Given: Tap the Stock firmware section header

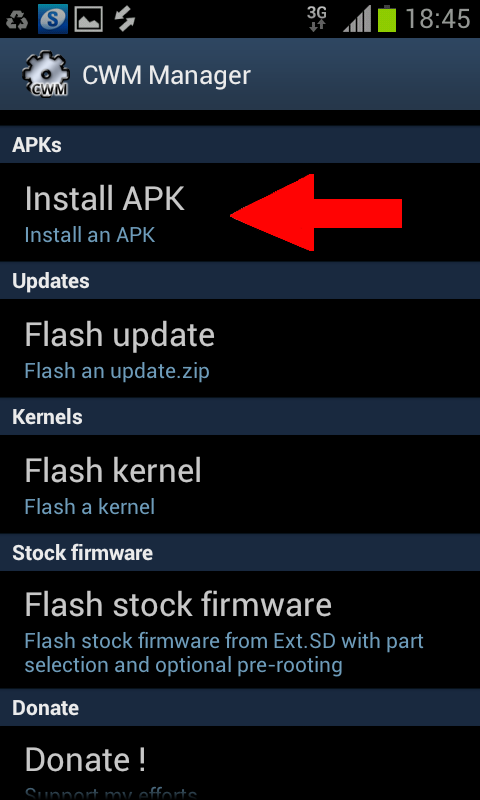Looking at the screenshot, I should (x=240, y=553).
